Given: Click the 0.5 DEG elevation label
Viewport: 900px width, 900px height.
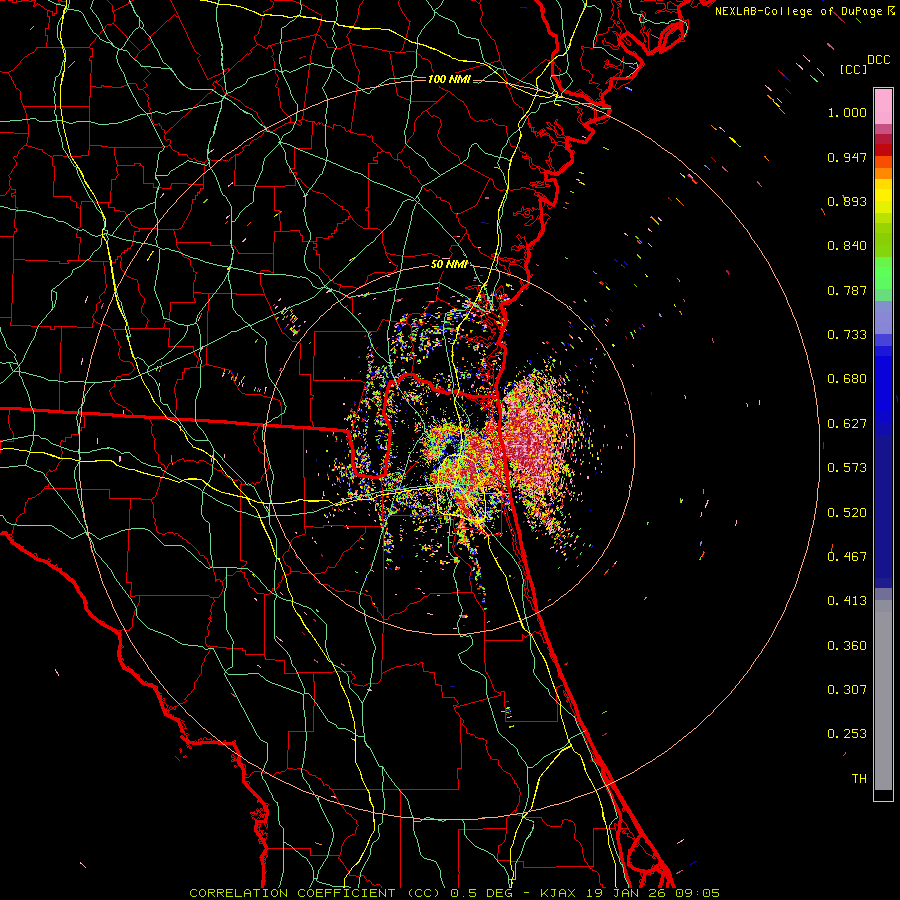Looking at the screenshot, I should pos(481,893).
